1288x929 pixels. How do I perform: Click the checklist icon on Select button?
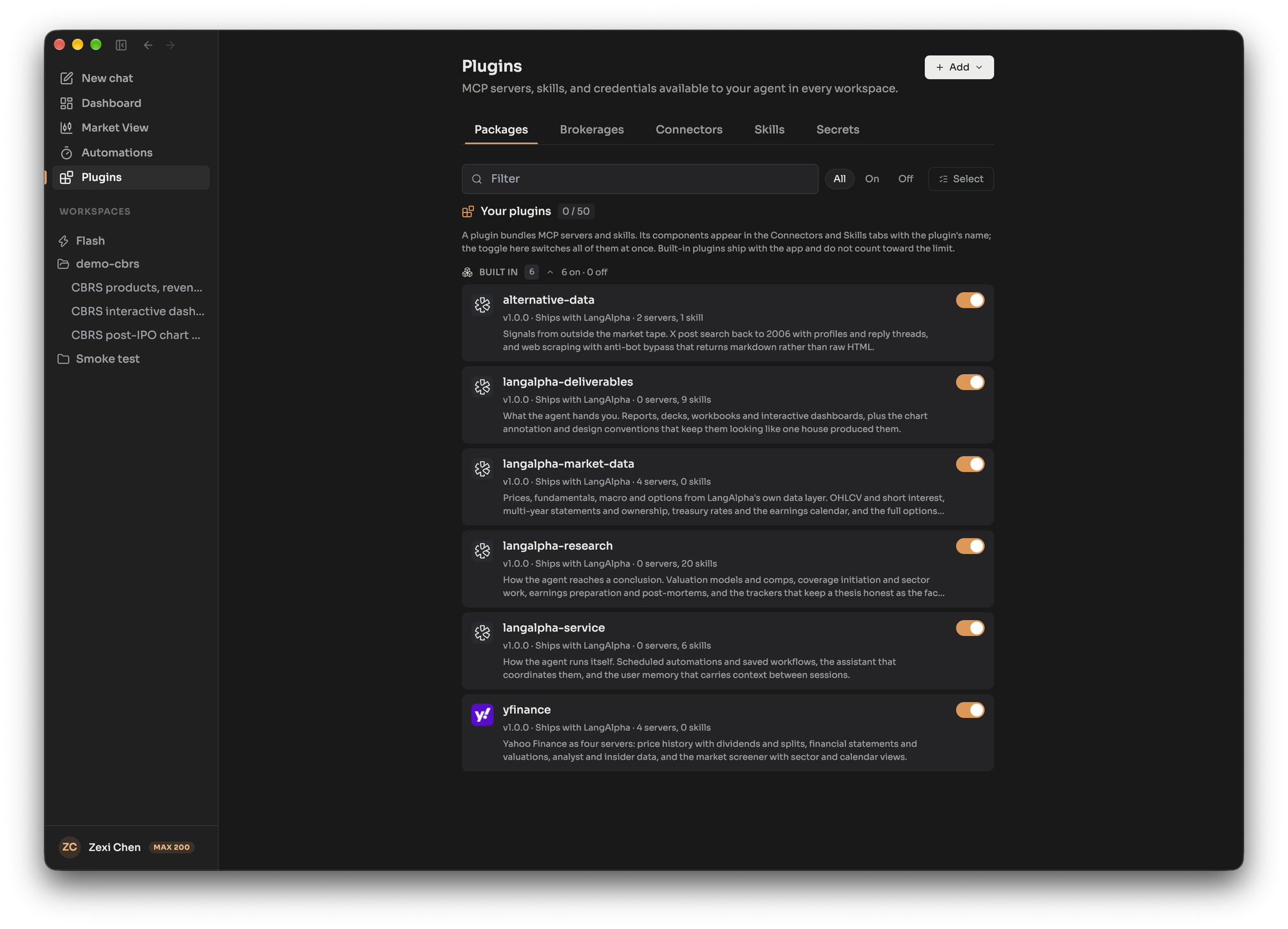point(943,179)
